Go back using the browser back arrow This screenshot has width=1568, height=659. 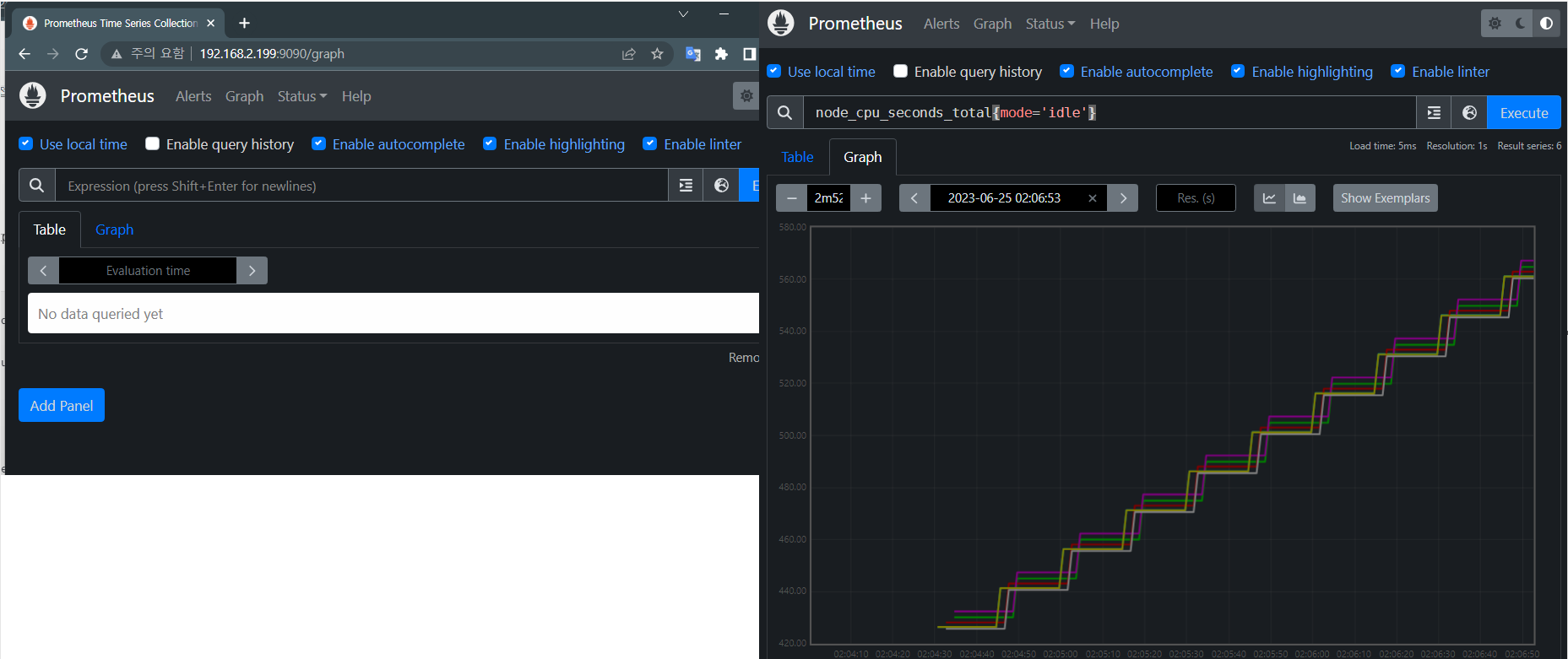click(x=24, y=54)
